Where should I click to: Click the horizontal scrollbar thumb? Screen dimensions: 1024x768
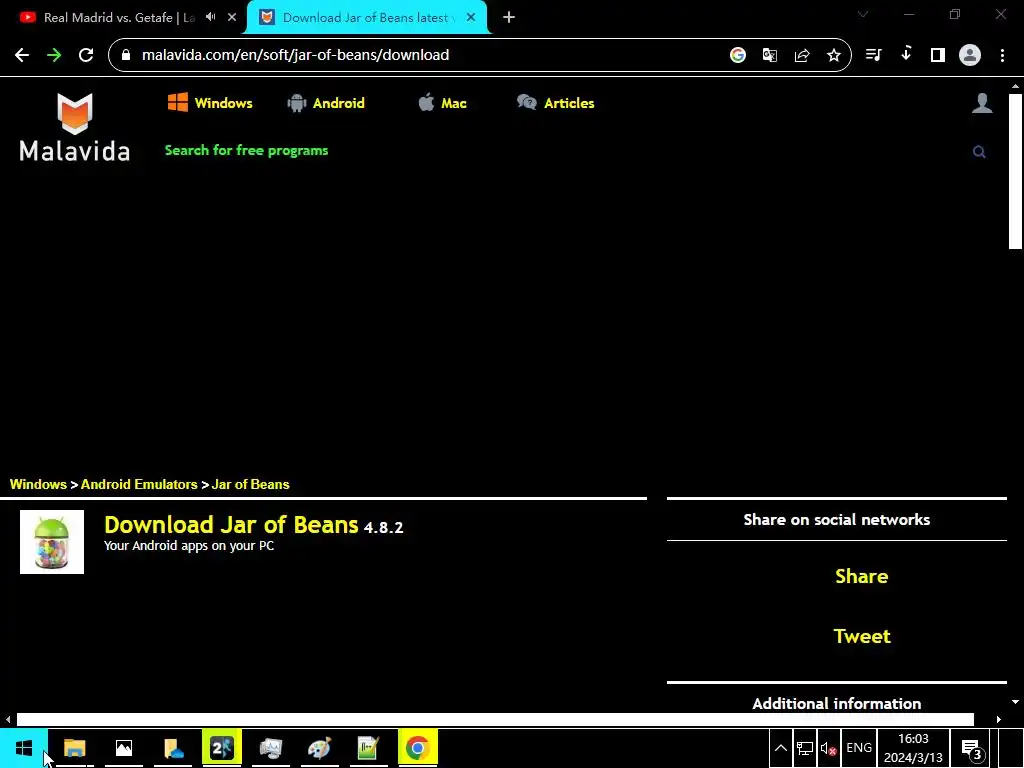[x=495, y=719]
